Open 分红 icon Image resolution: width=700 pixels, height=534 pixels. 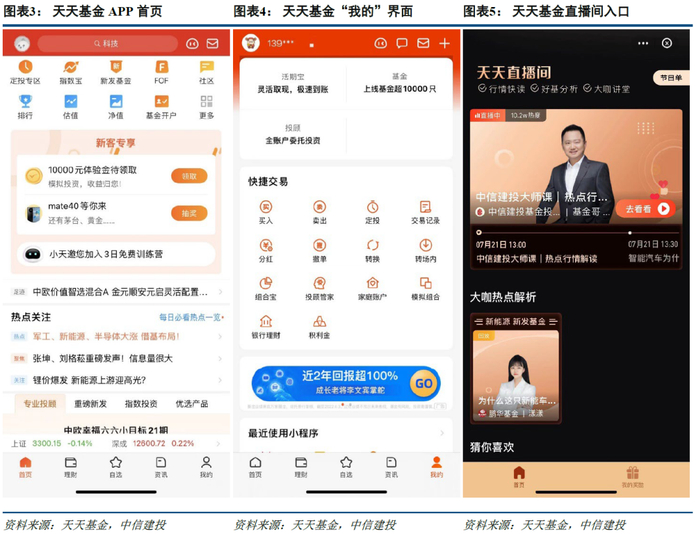tap(266, 245)
